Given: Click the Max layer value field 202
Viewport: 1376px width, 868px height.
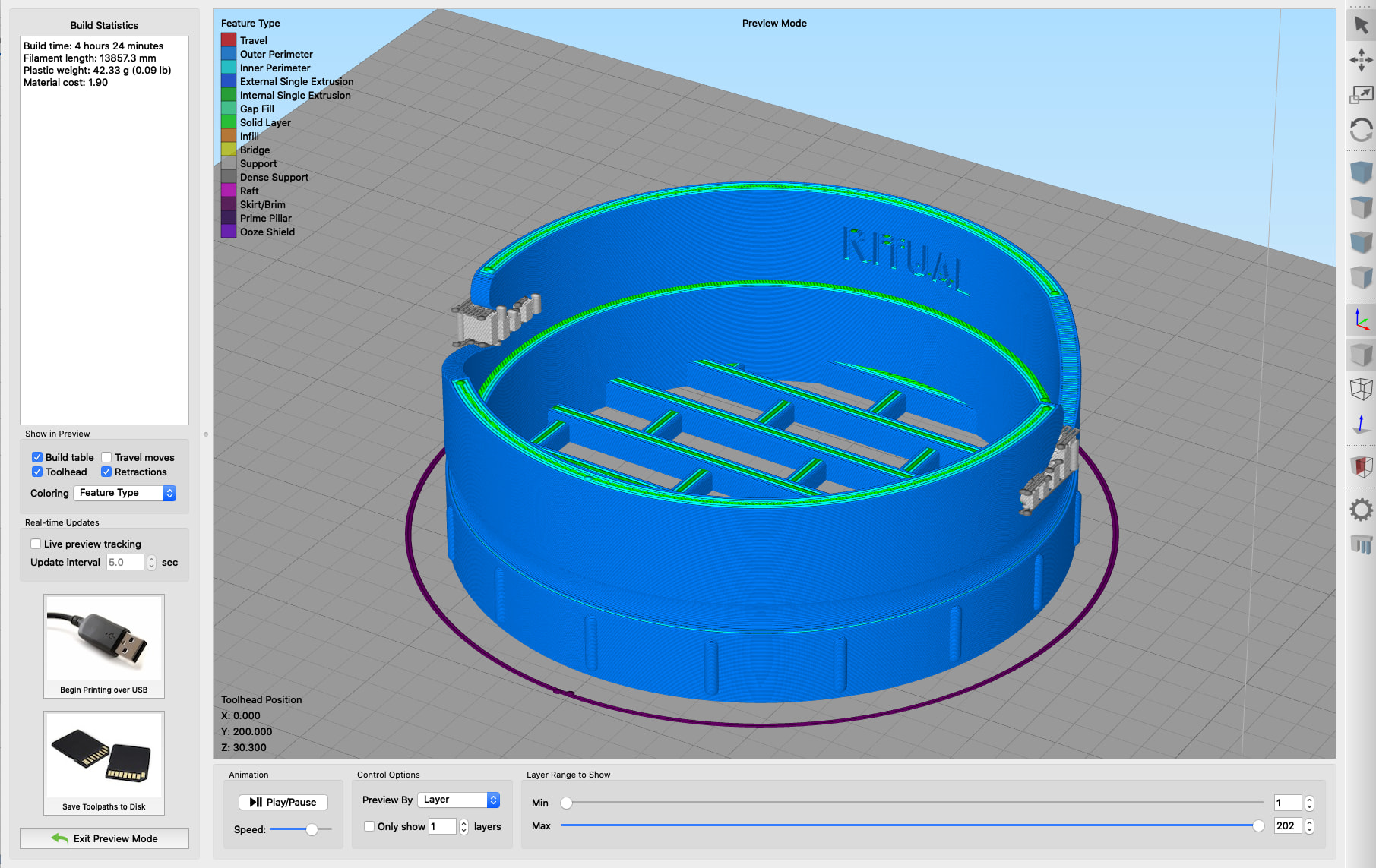Looking at the screenshot, I should click(1288, 825).
